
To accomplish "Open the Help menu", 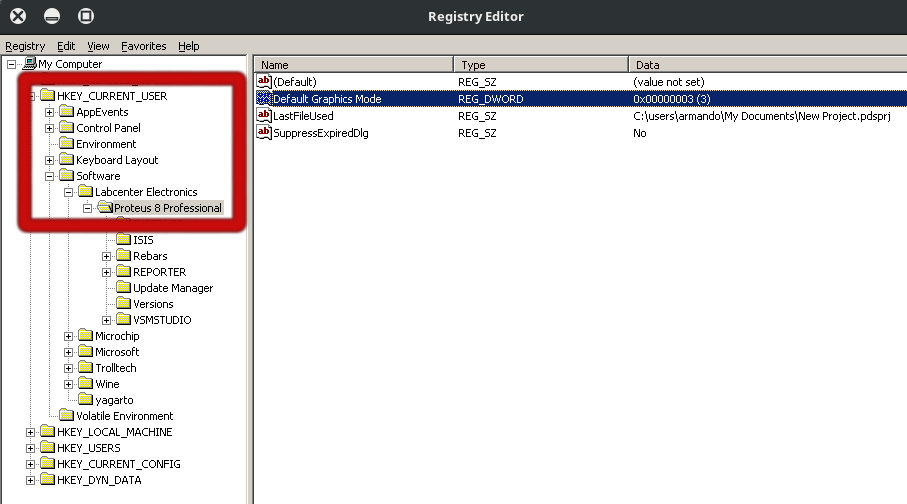I will point(189,46).
